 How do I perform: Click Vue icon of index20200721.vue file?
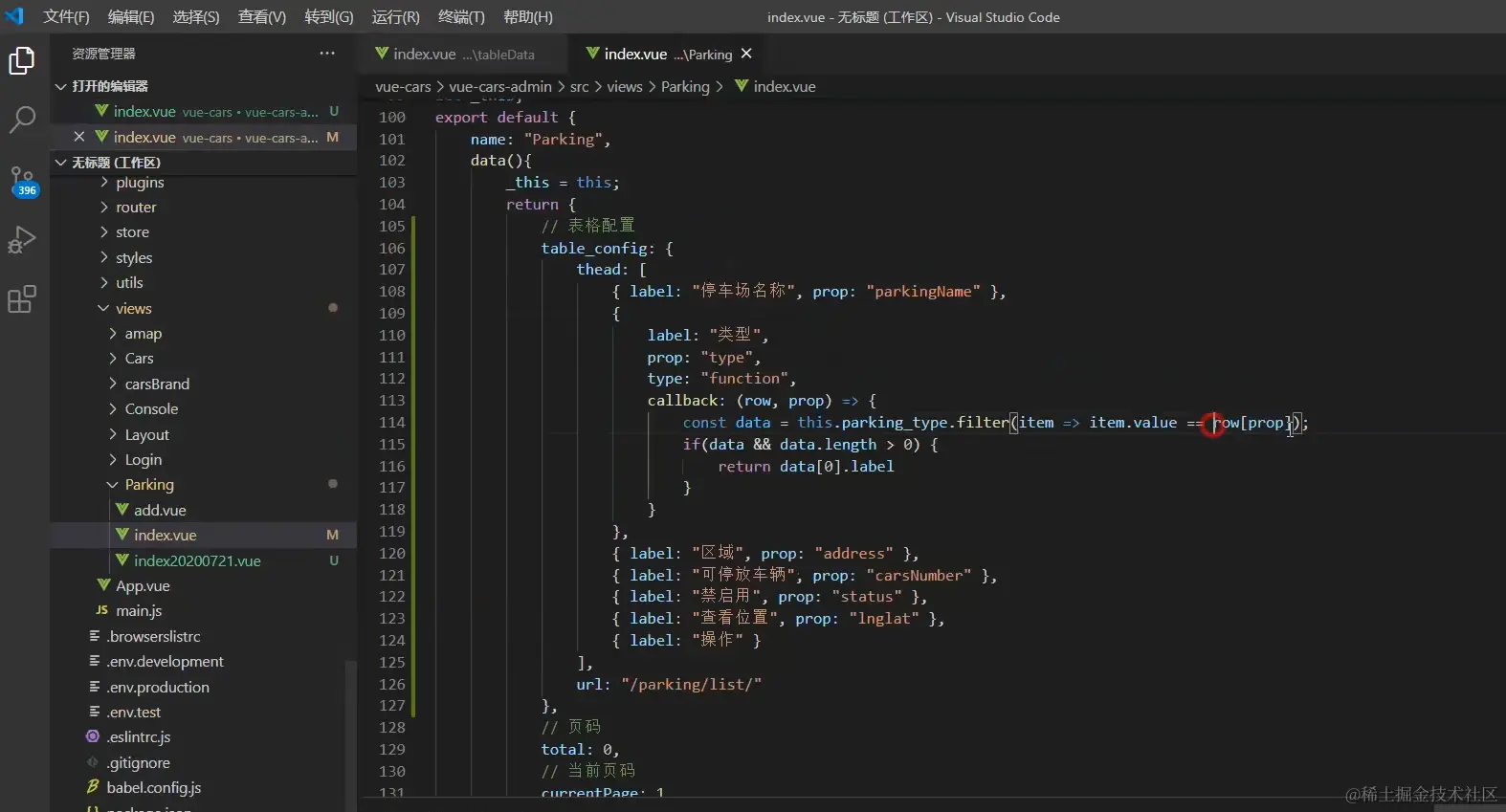(x=122, y=560)
